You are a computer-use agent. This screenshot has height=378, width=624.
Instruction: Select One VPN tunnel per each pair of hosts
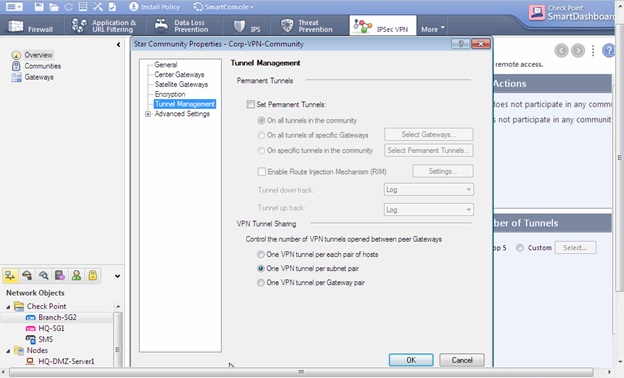click(x=261, y=254)
